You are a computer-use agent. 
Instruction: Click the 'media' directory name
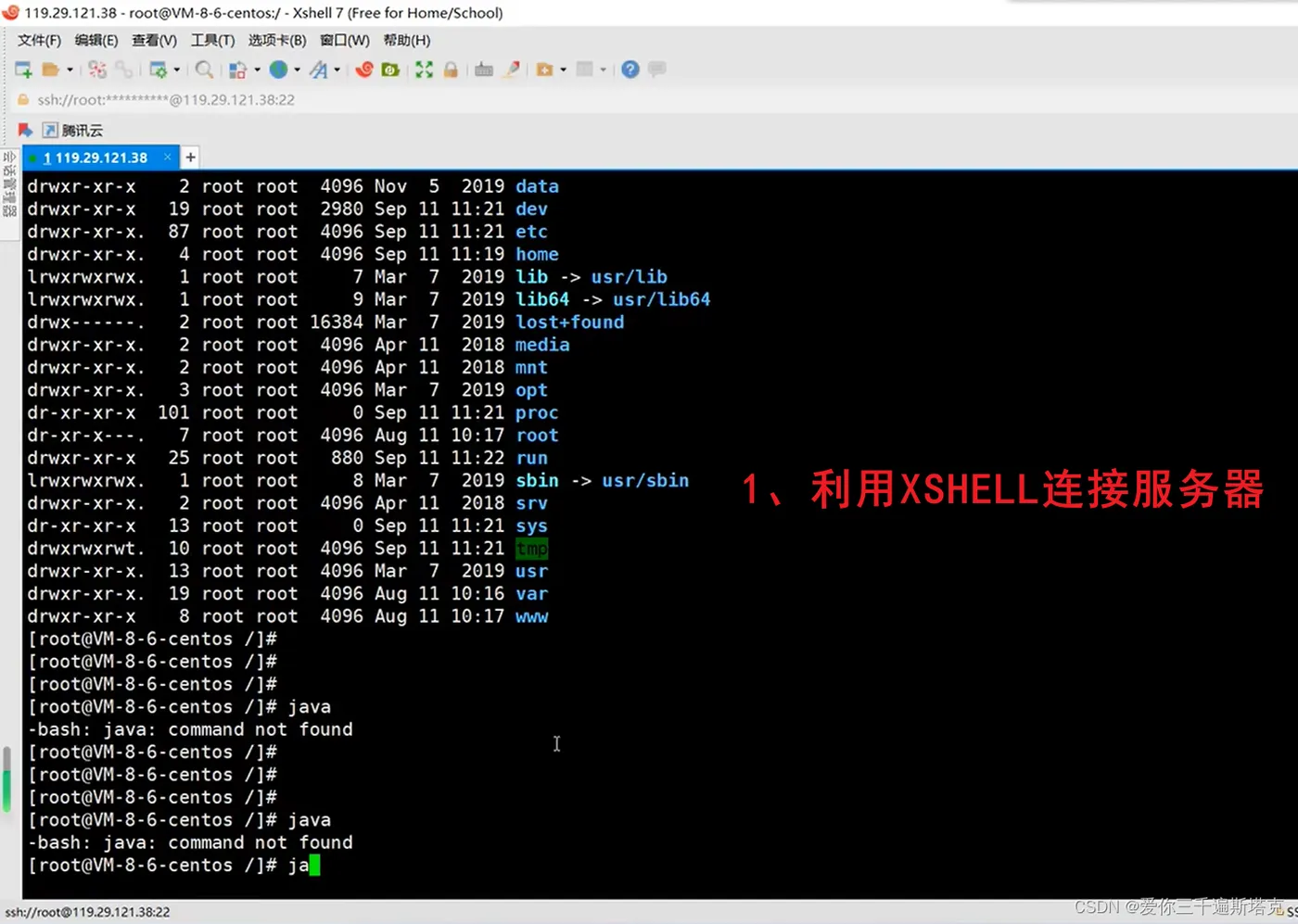point(543,345)
